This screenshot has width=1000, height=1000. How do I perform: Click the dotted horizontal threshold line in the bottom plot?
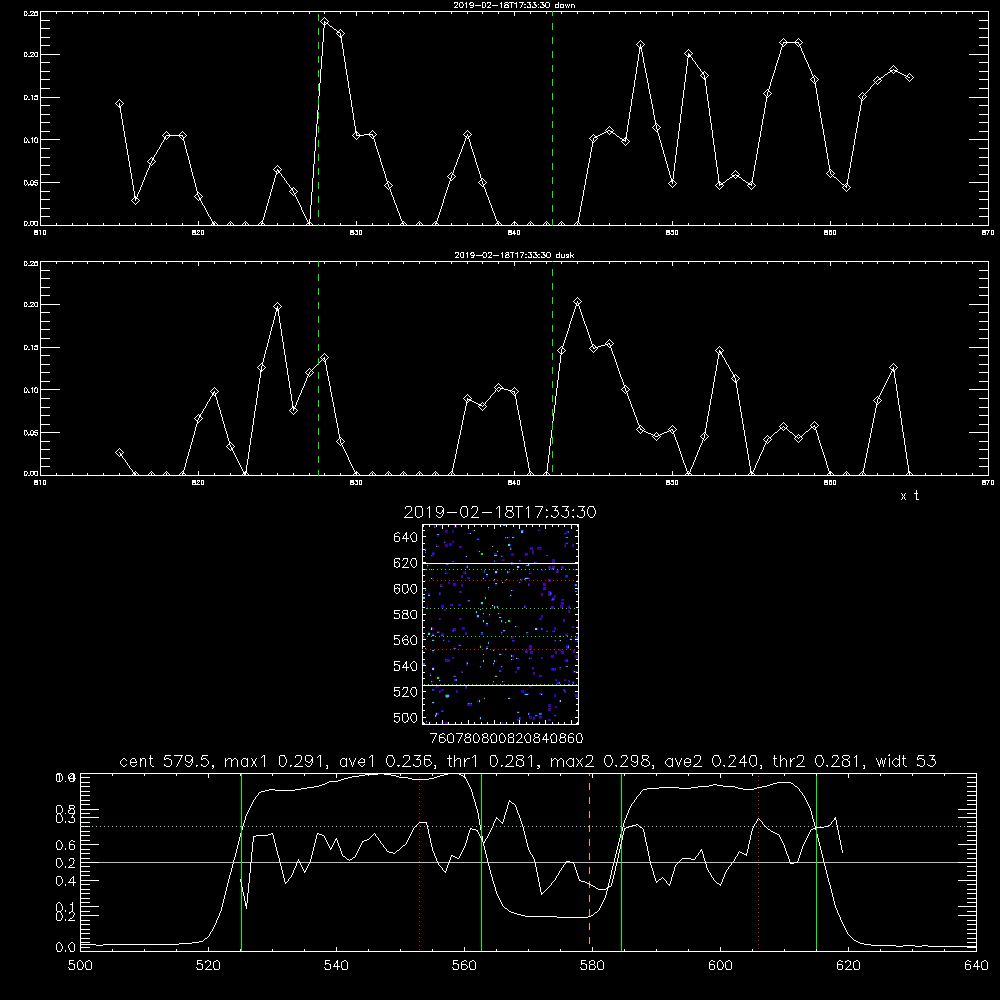coord(528,827)
